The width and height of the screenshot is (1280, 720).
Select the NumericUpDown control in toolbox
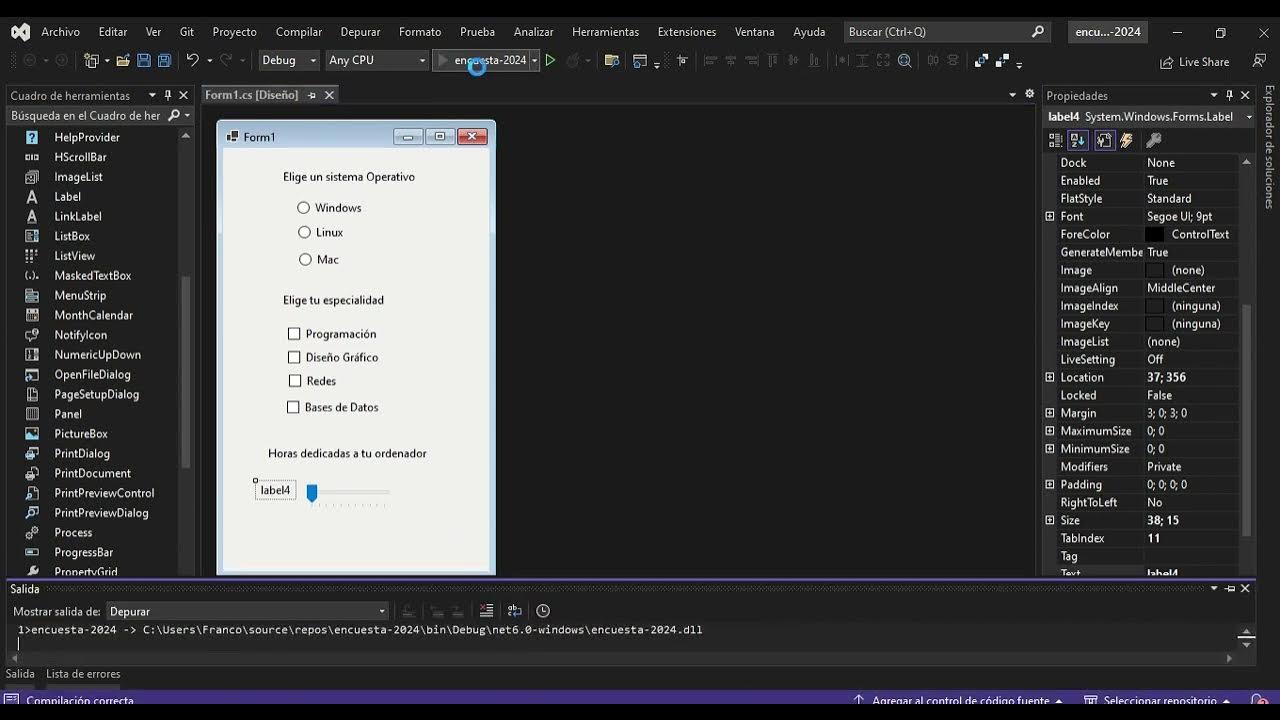tap(97, 355)
